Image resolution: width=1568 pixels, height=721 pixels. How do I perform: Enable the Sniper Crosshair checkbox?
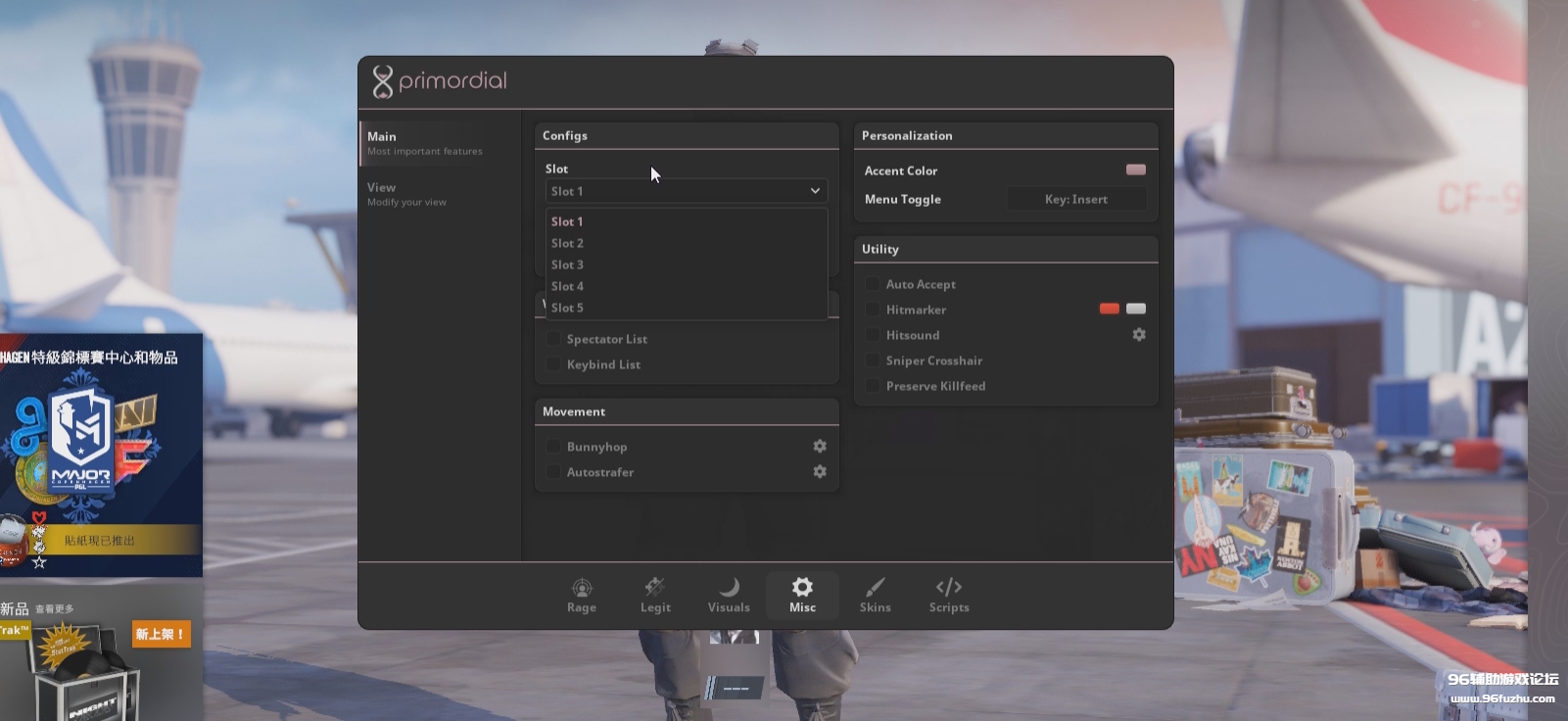873,360
